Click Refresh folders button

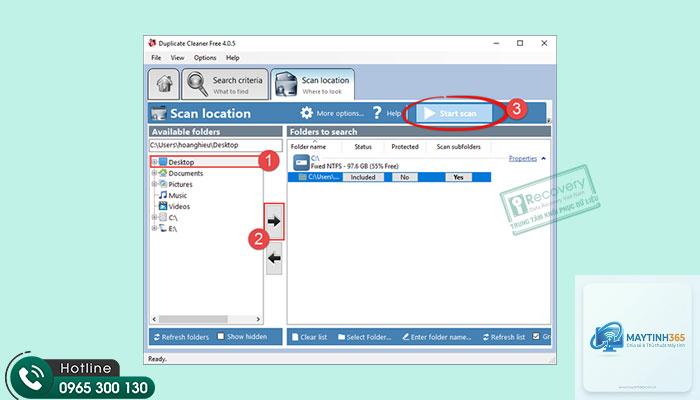(181, 337)
